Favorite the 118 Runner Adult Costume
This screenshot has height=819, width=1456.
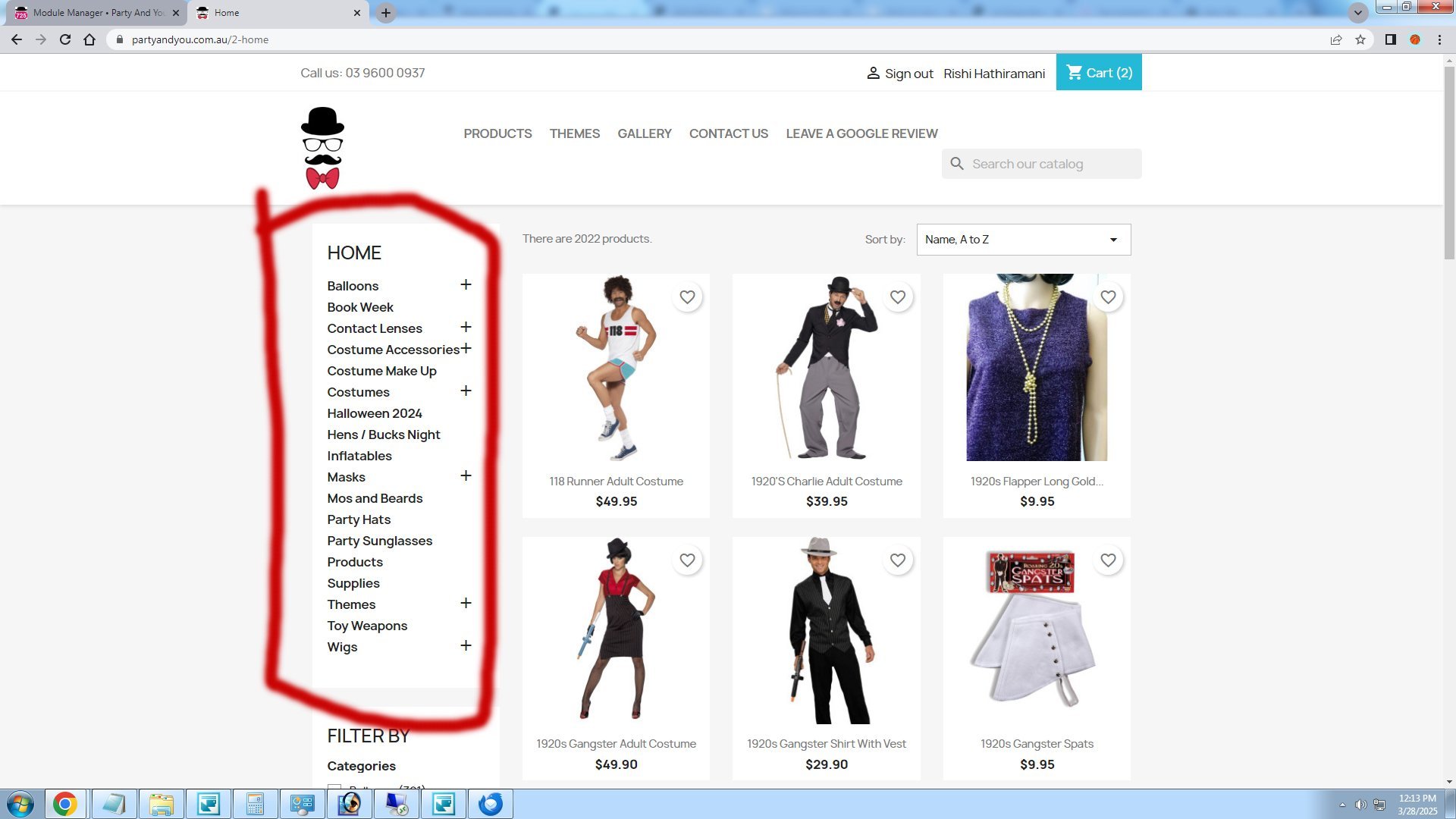[687, 297]
